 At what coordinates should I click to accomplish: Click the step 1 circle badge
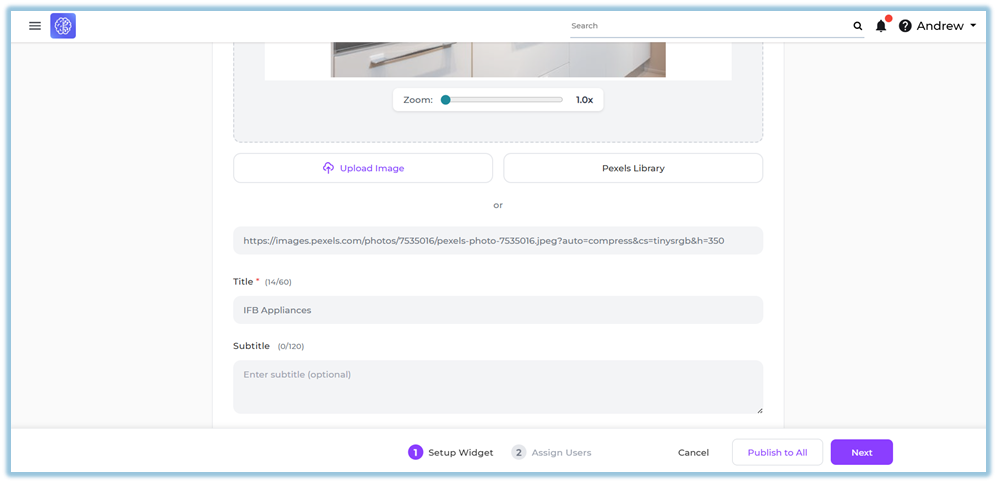pyautogui.click(x=415, y=452)
